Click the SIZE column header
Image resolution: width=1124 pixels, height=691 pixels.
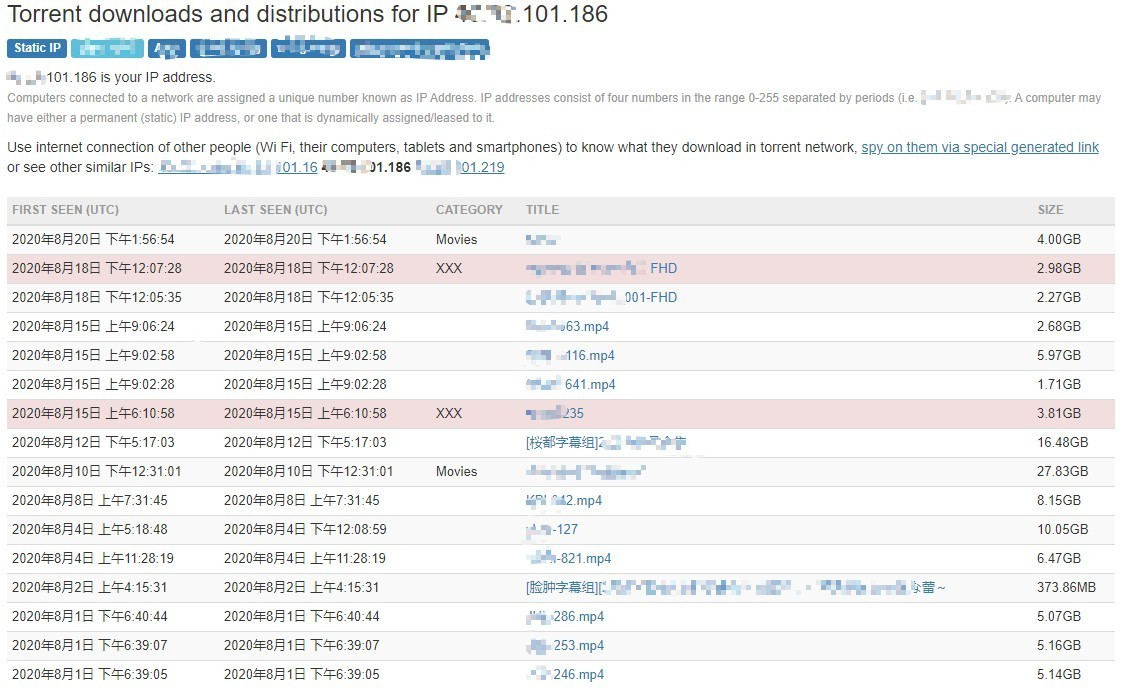[1051, 210]
